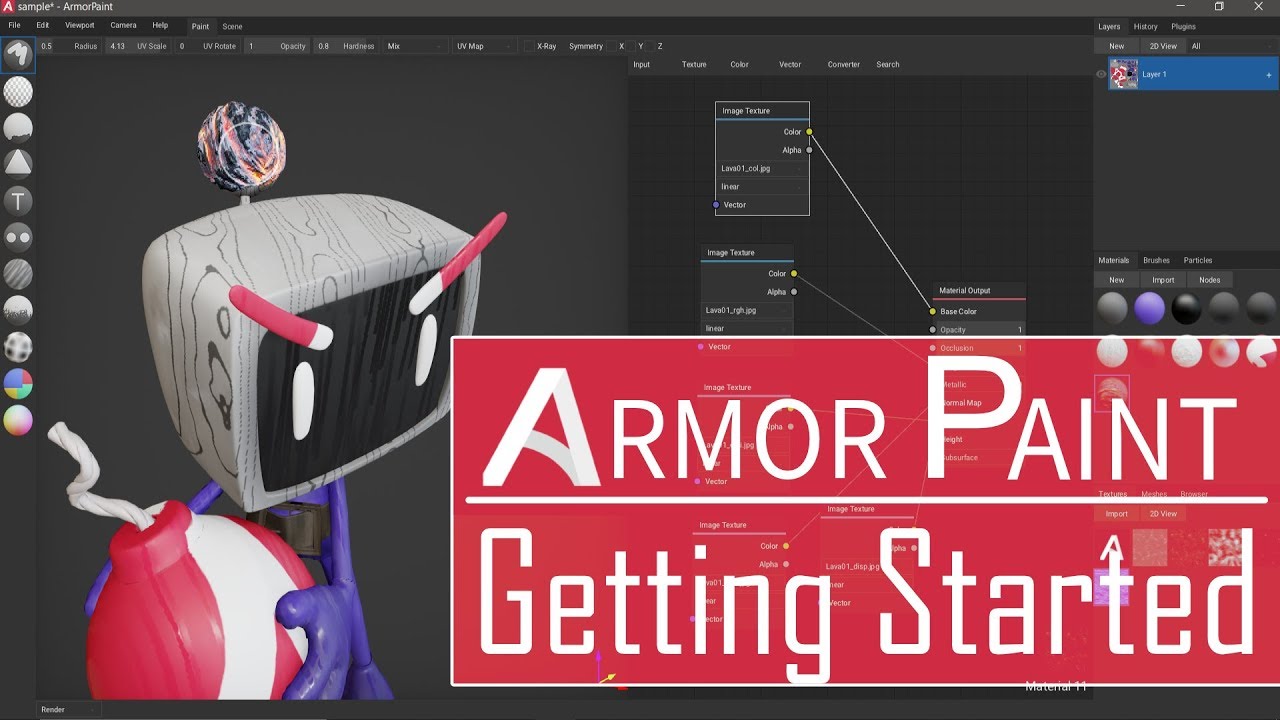Switch to the History tab
This screenshot has height=720, width=1280.
(x=1146, y=27)
